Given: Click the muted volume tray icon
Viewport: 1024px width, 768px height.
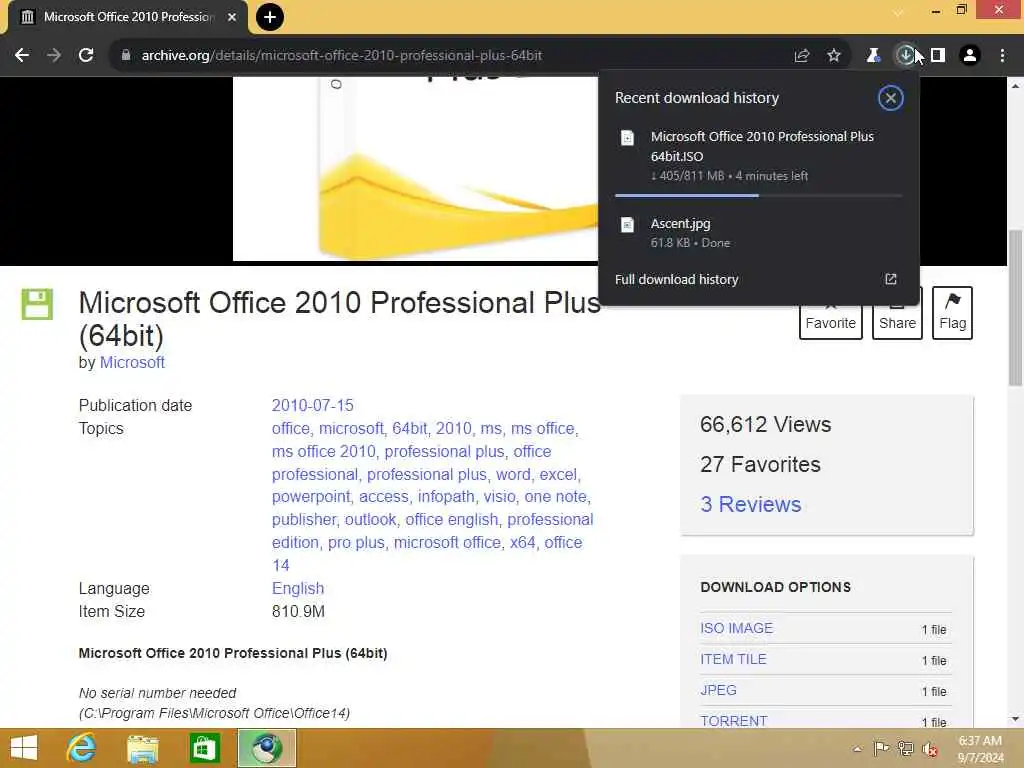Looking at the screenshot, I should (930, 749).
